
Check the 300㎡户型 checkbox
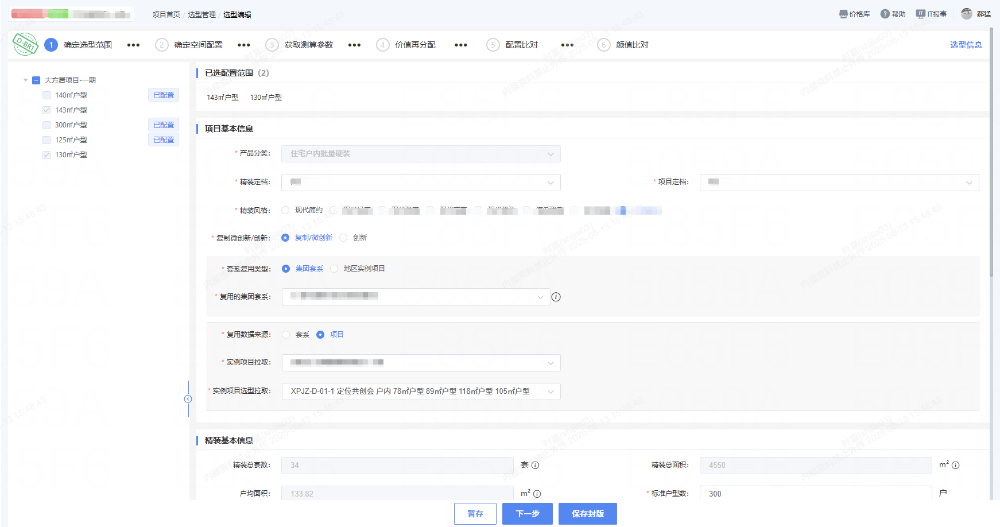pos(46,125)
